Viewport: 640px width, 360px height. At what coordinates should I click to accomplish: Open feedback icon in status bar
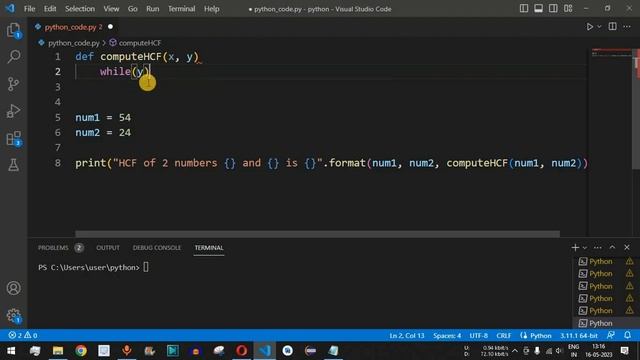point(611,335)
